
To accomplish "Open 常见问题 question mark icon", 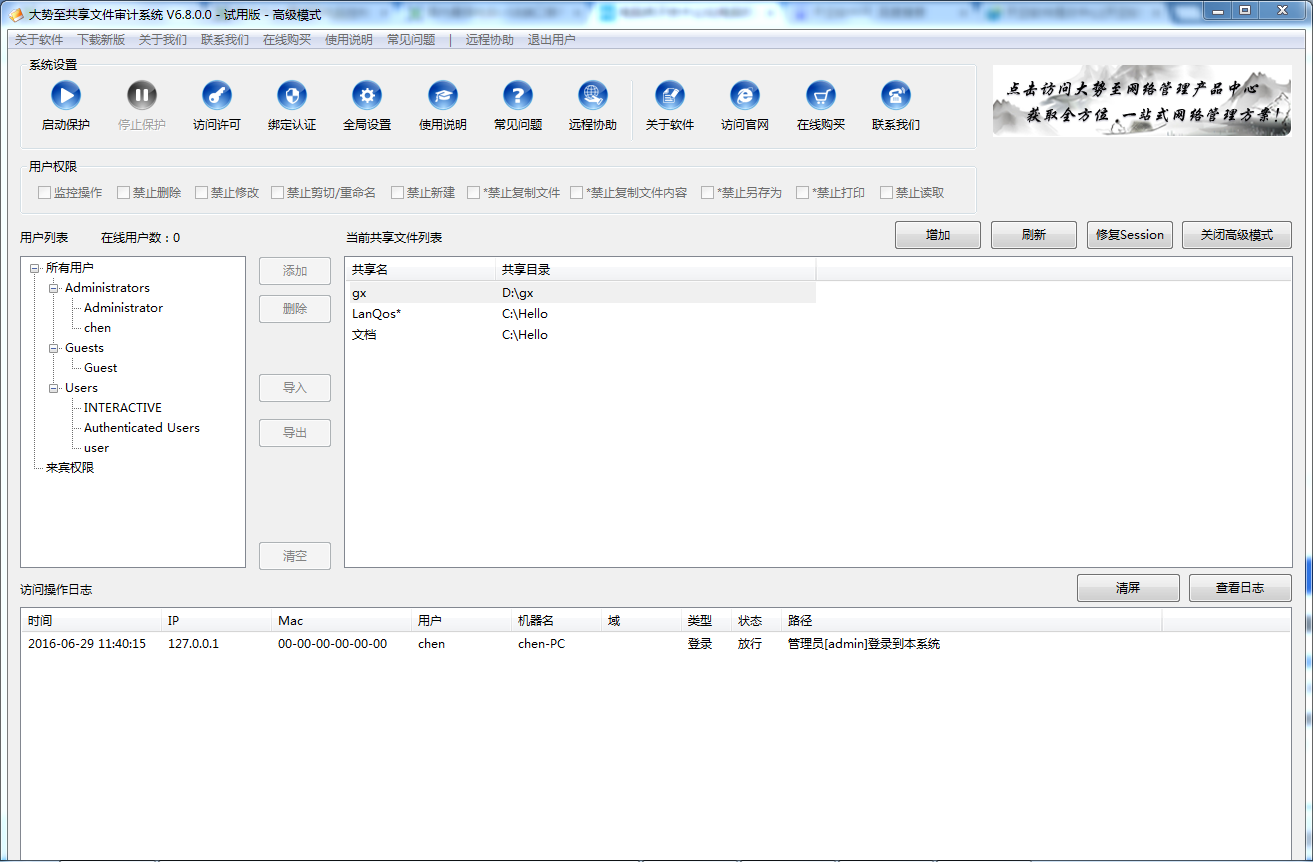I will (518, 96).
